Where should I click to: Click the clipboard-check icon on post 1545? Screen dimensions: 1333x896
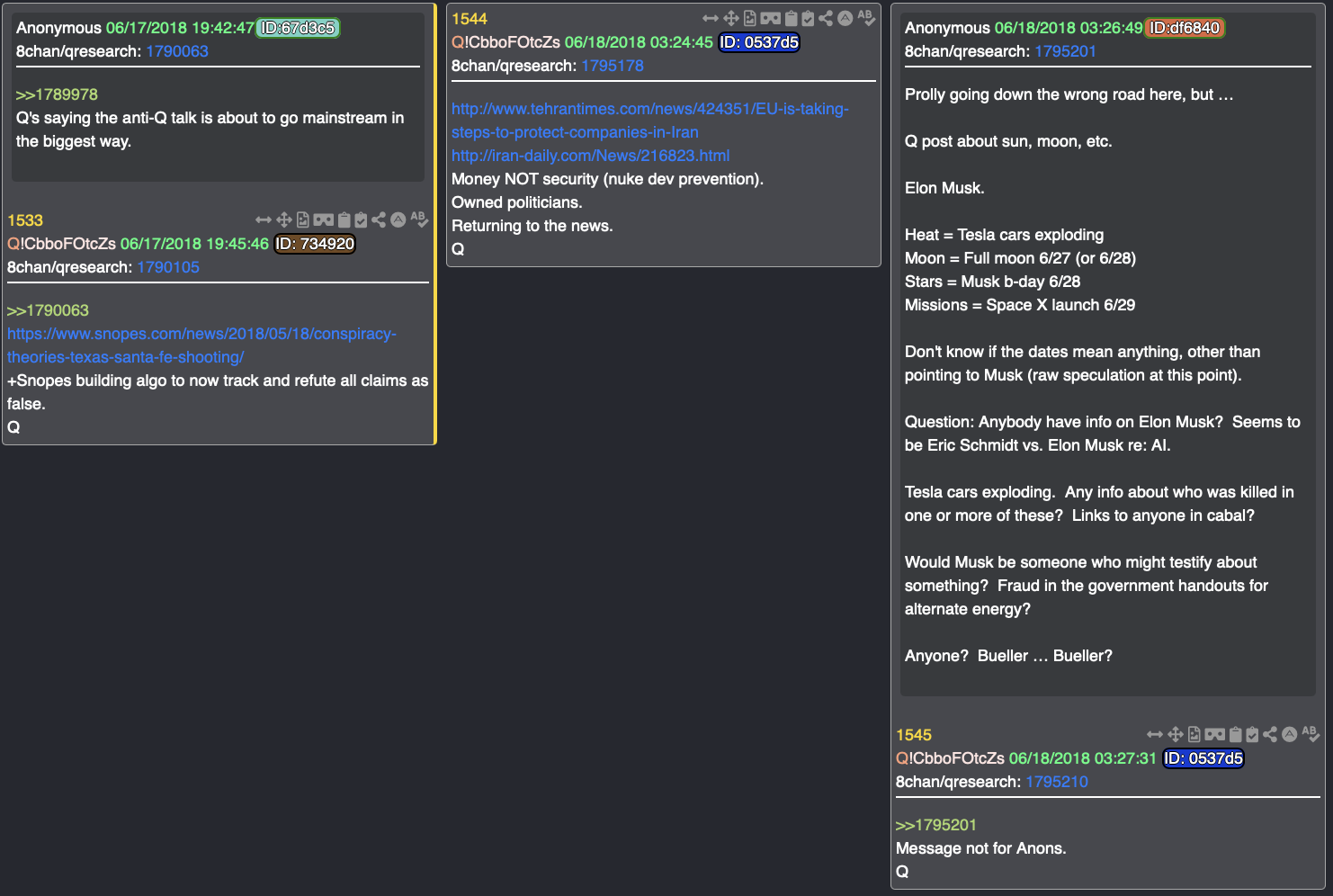click(1252, 734)
